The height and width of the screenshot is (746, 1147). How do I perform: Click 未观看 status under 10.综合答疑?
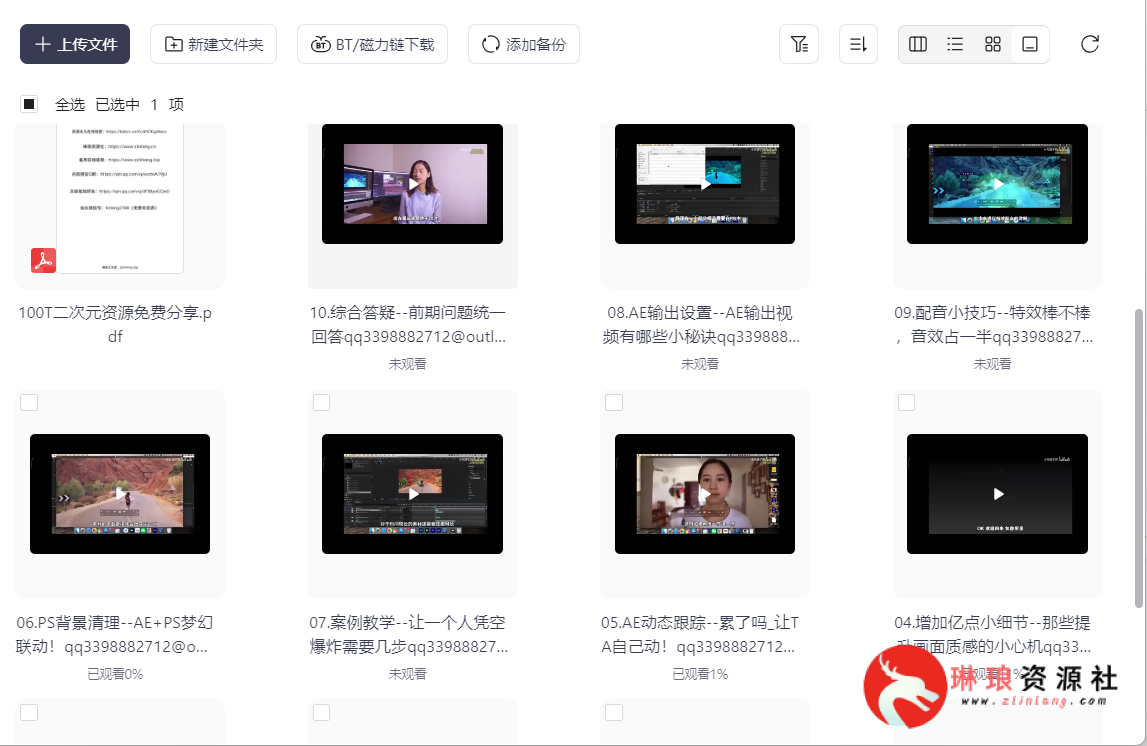coord(407,363)
